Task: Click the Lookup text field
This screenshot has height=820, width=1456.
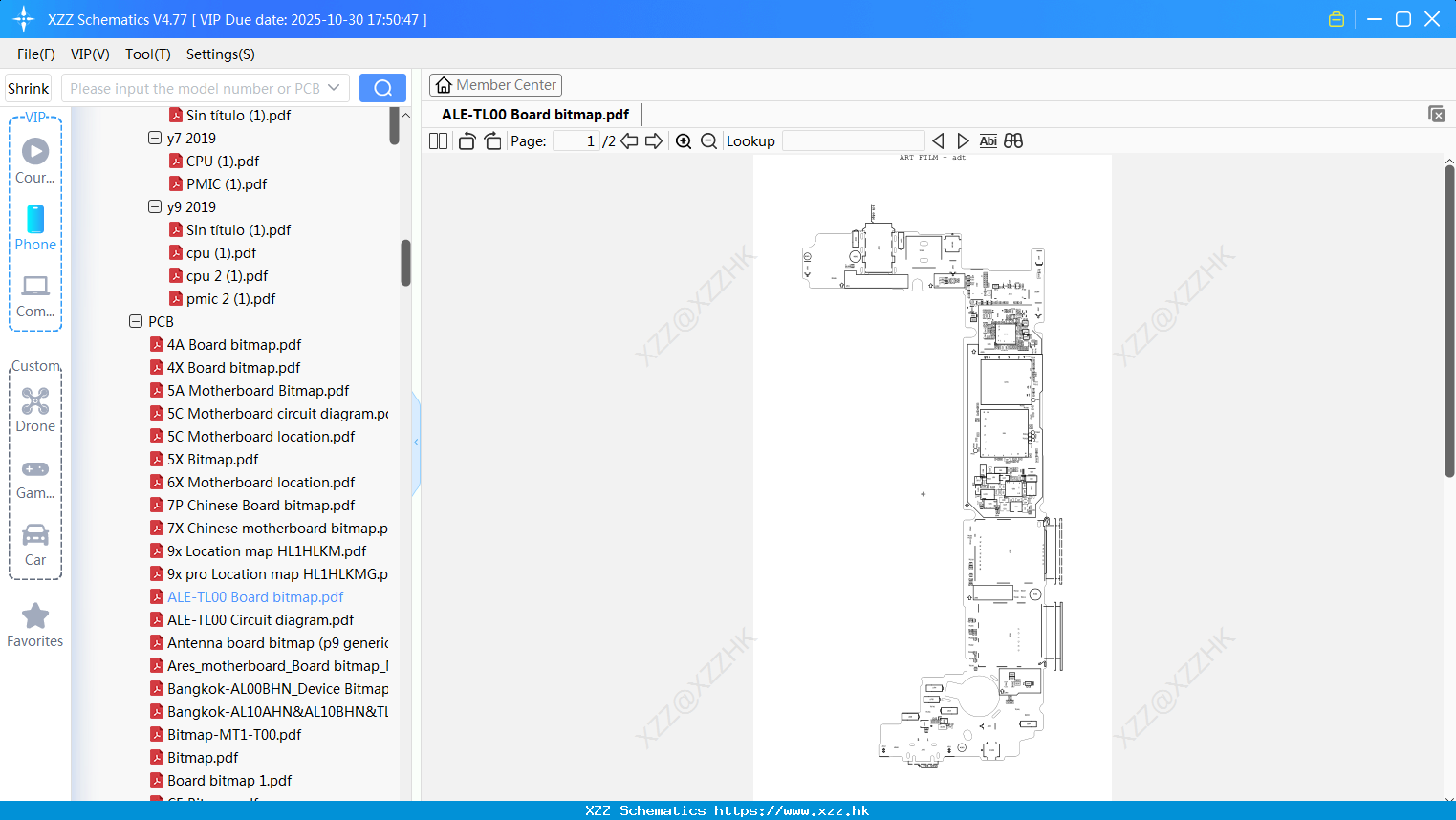Action: (853, 140)
